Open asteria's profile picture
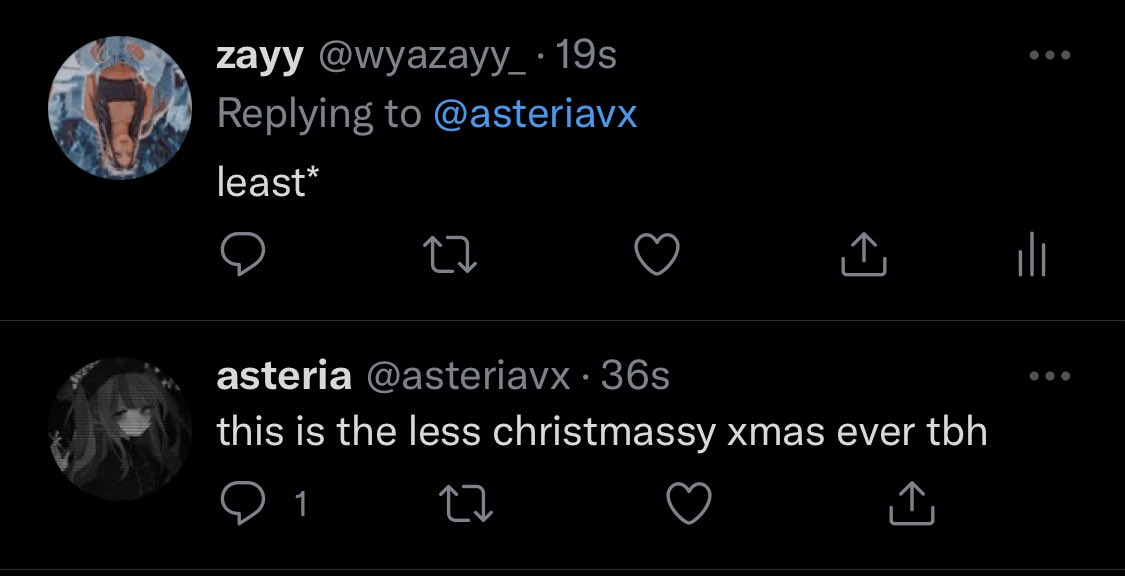 coord(120,428)
